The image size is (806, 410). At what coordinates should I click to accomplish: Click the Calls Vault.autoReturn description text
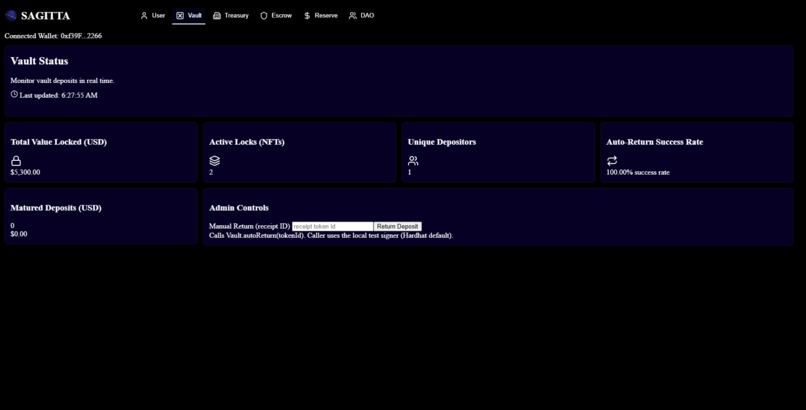pyautogui.click(x=331, y=235)
